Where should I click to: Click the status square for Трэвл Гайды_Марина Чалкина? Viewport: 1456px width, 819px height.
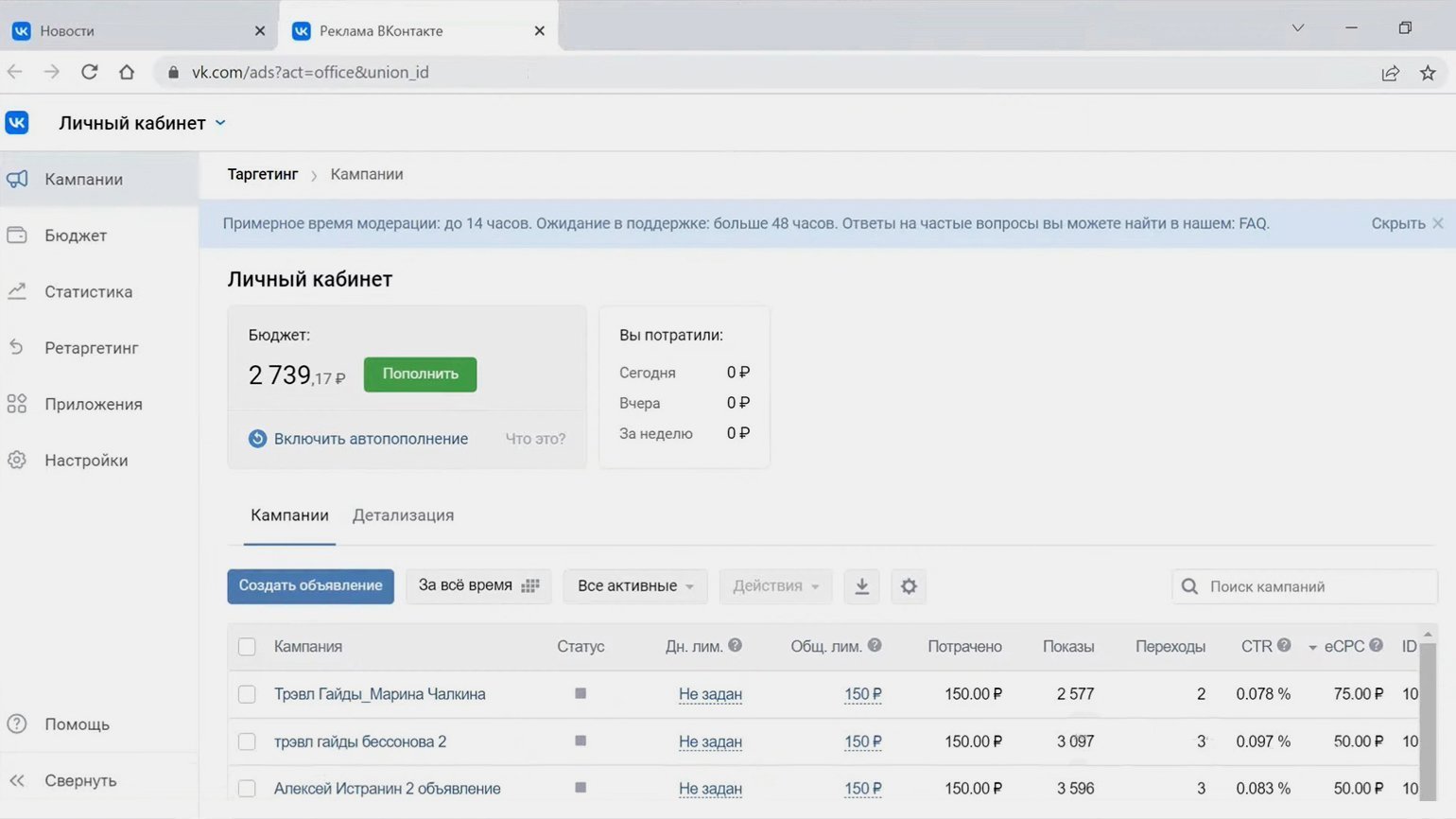point(581,693)
